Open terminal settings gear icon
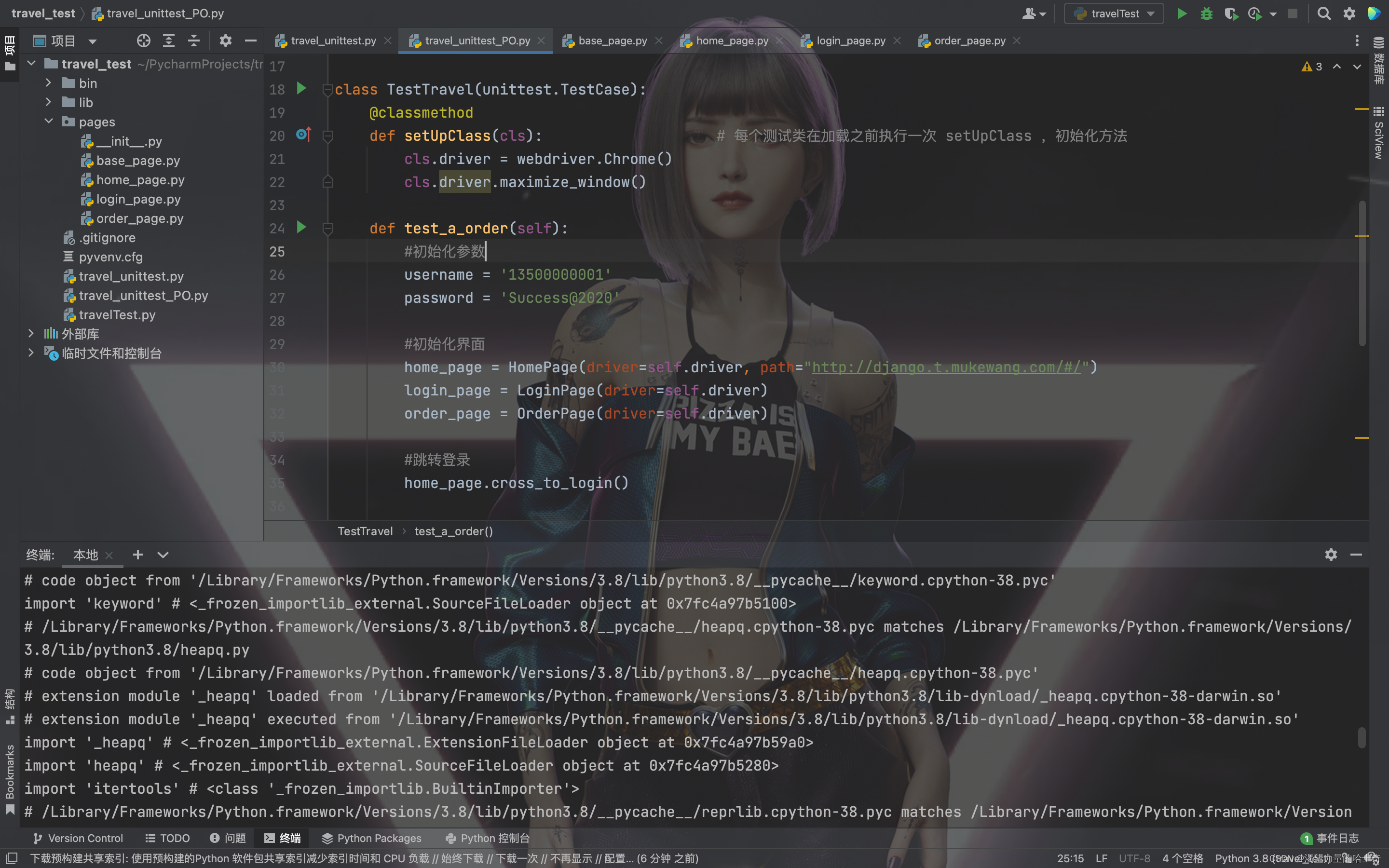This screenshot has width=1389, height=868. click(x=1331, y=555)
